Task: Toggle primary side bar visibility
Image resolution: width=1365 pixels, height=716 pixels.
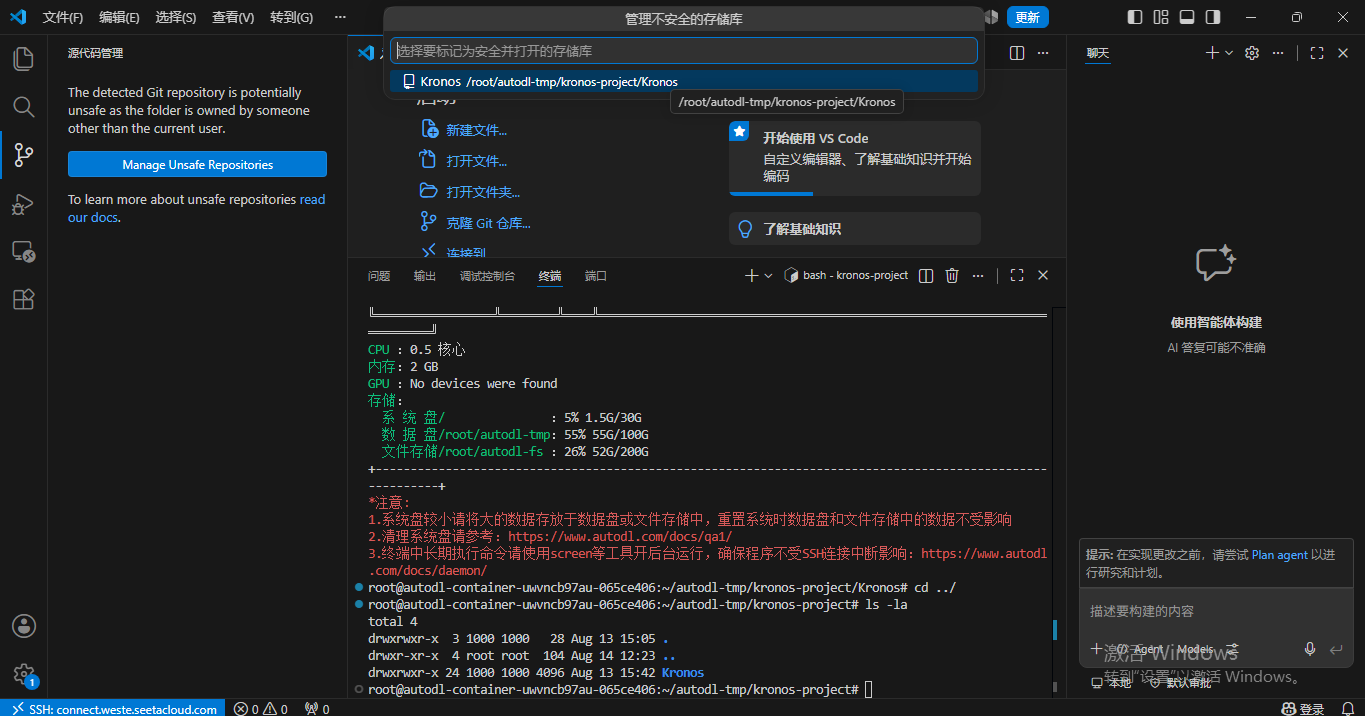Action: click(1135, 17)
